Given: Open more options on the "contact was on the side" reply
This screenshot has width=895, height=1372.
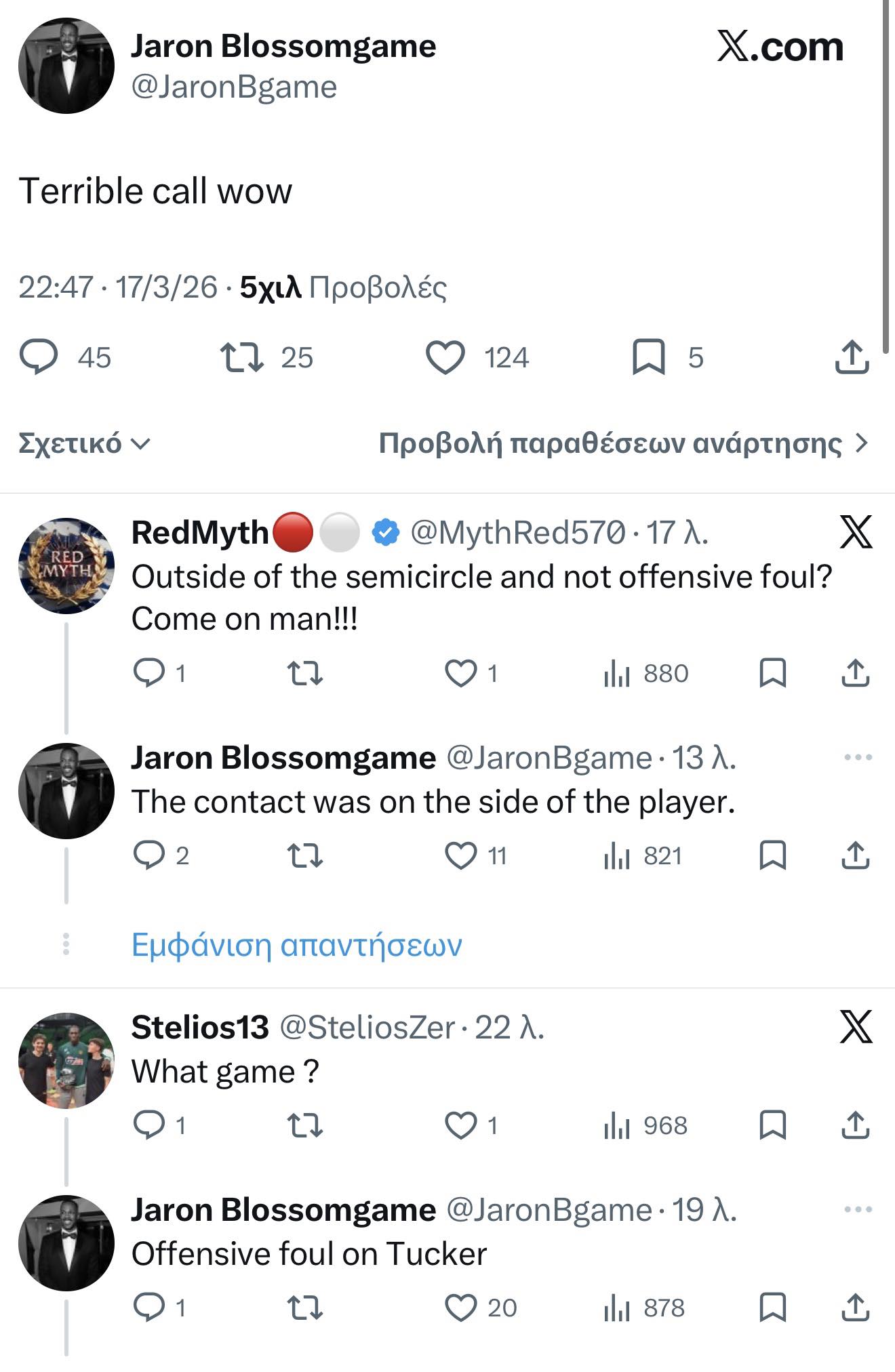Looking at the screenshot, I should coord(858,757).
